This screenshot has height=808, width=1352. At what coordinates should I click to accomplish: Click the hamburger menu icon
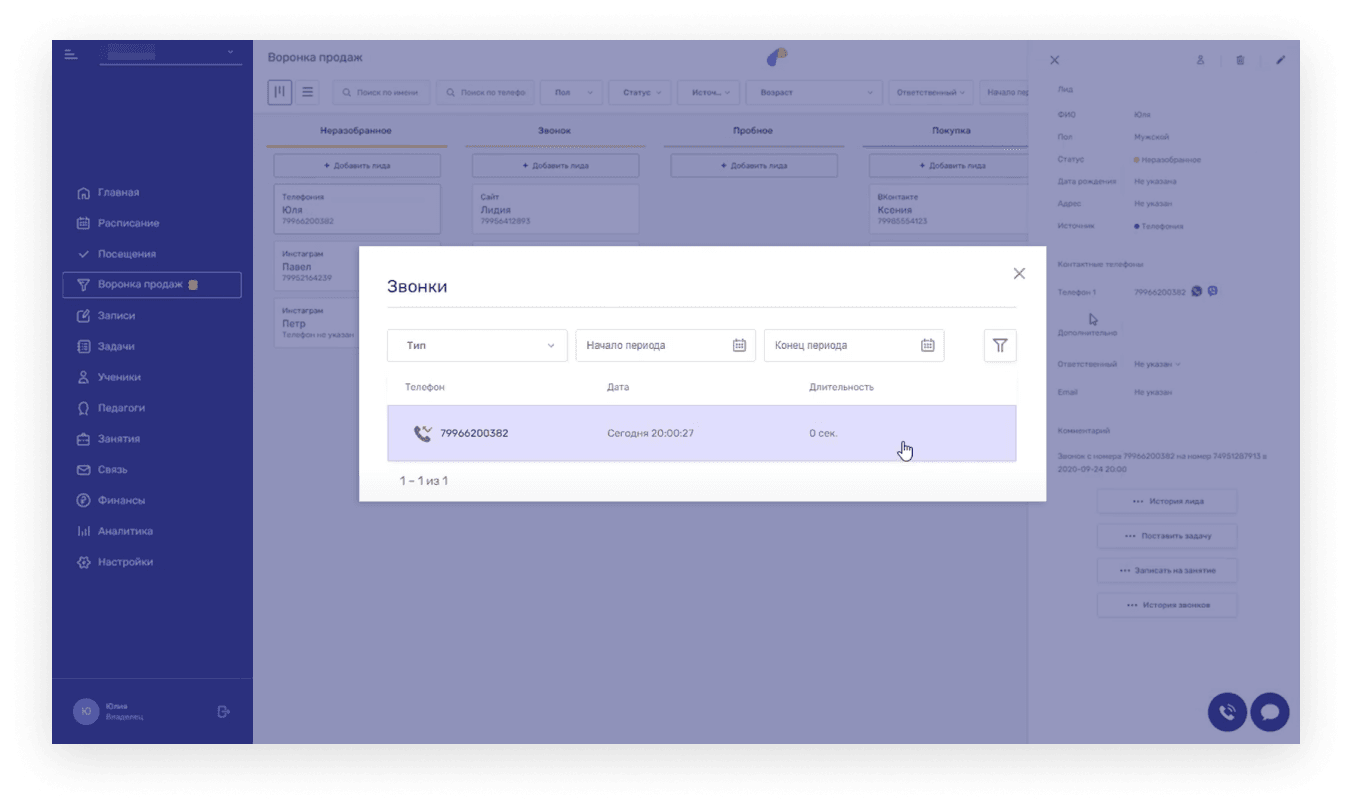pyautogui.click(x=71, y=54)
